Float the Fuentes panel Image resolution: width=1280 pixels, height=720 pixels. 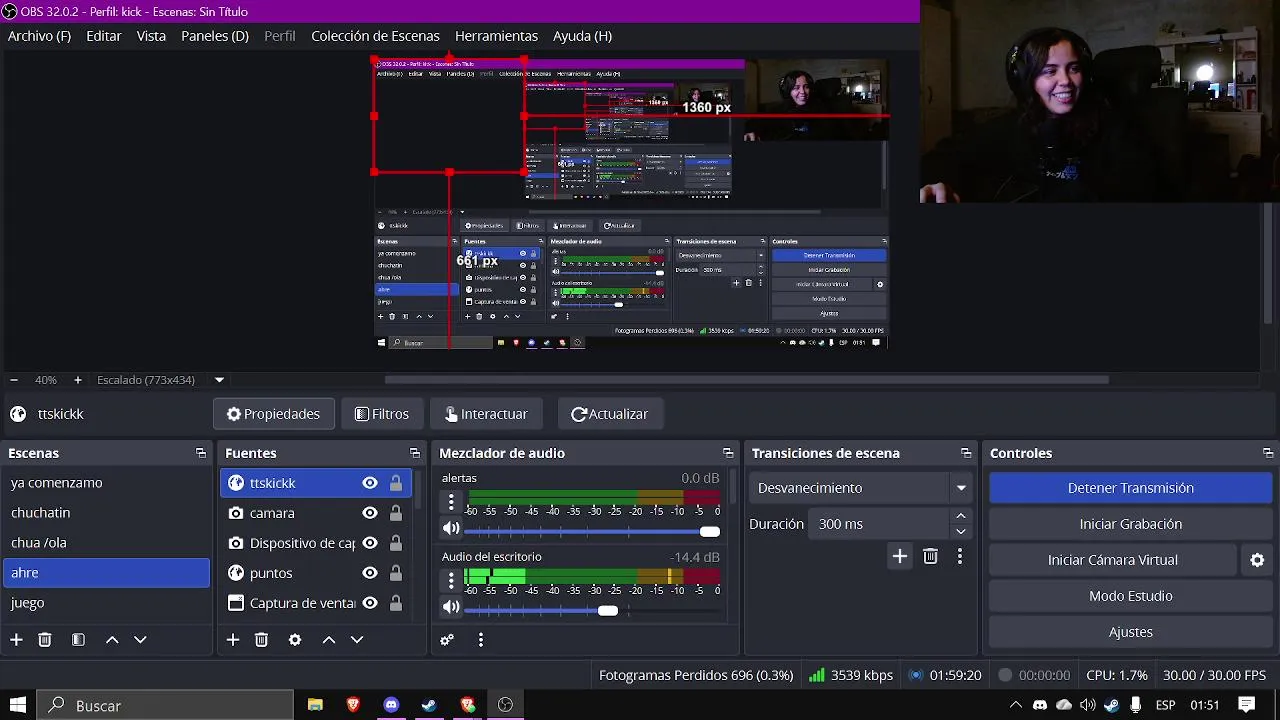(x=415, y=453)
